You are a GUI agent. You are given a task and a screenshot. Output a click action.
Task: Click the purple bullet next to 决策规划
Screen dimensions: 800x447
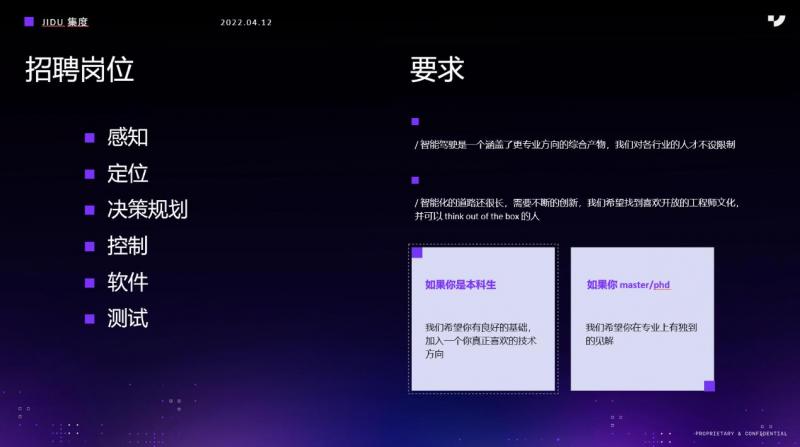(90, 210)
